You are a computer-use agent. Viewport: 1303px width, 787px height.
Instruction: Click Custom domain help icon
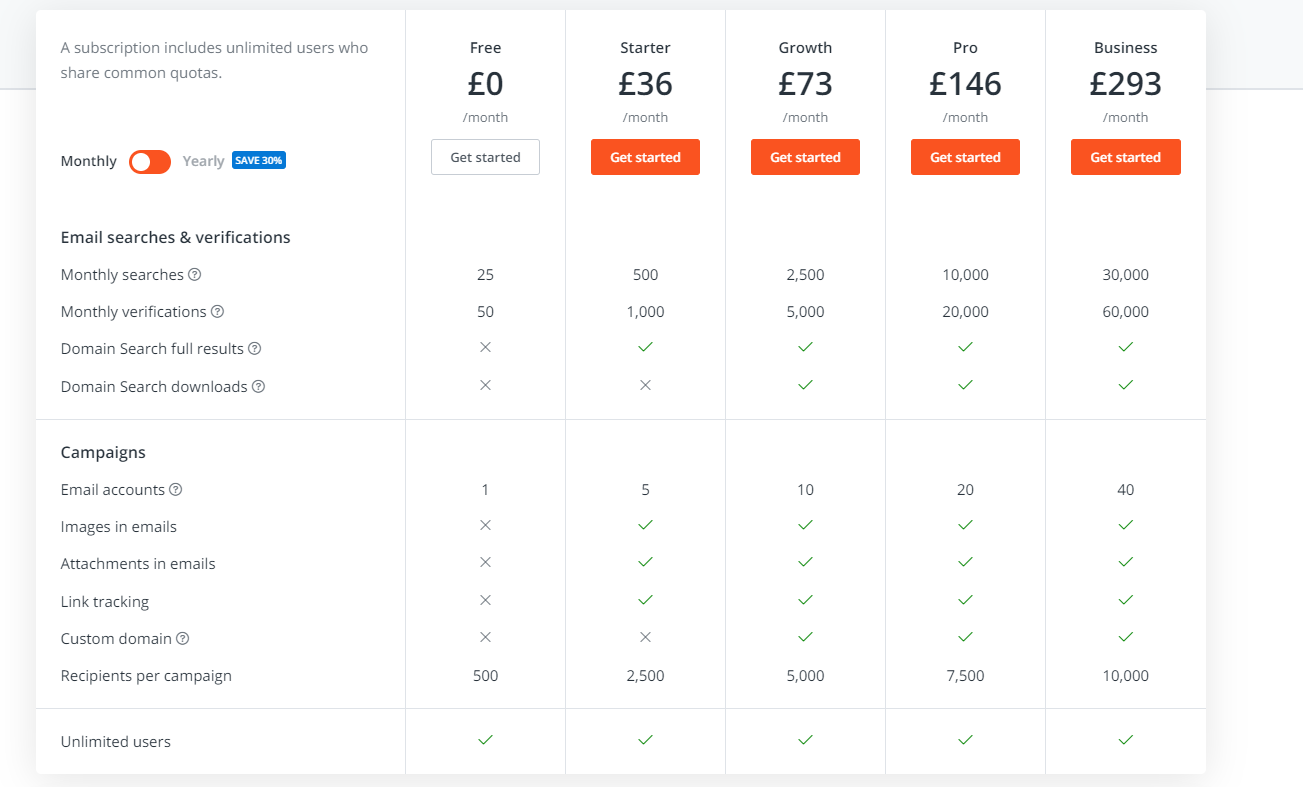[x=183, y=639]
